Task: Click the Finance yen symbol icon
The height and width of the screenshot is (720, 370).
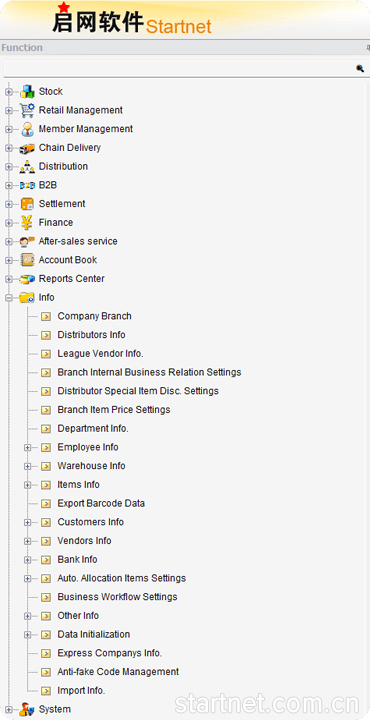Action: click(27, 223)
